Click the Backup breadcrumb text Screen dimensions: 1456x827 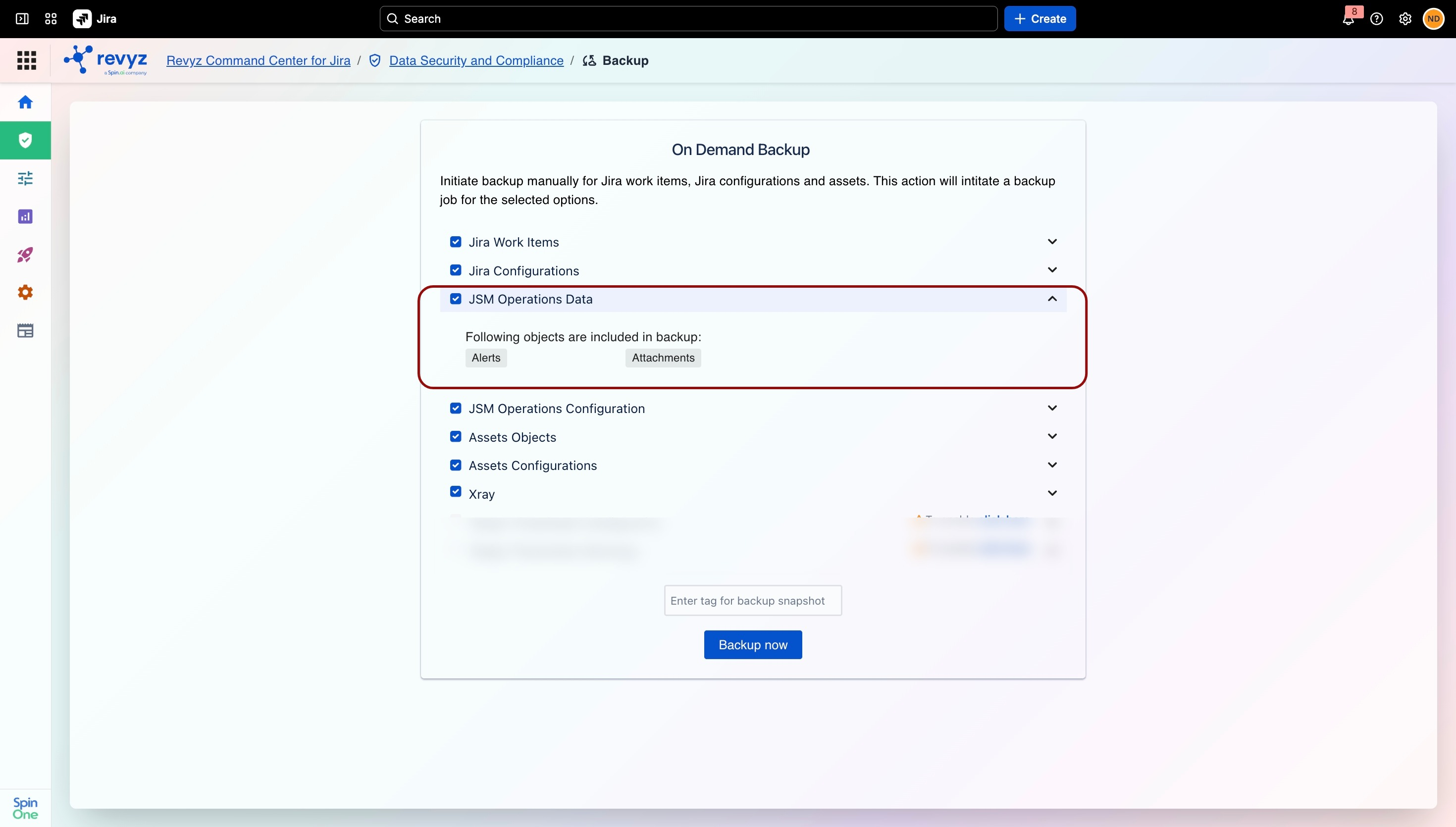point(625,60)
